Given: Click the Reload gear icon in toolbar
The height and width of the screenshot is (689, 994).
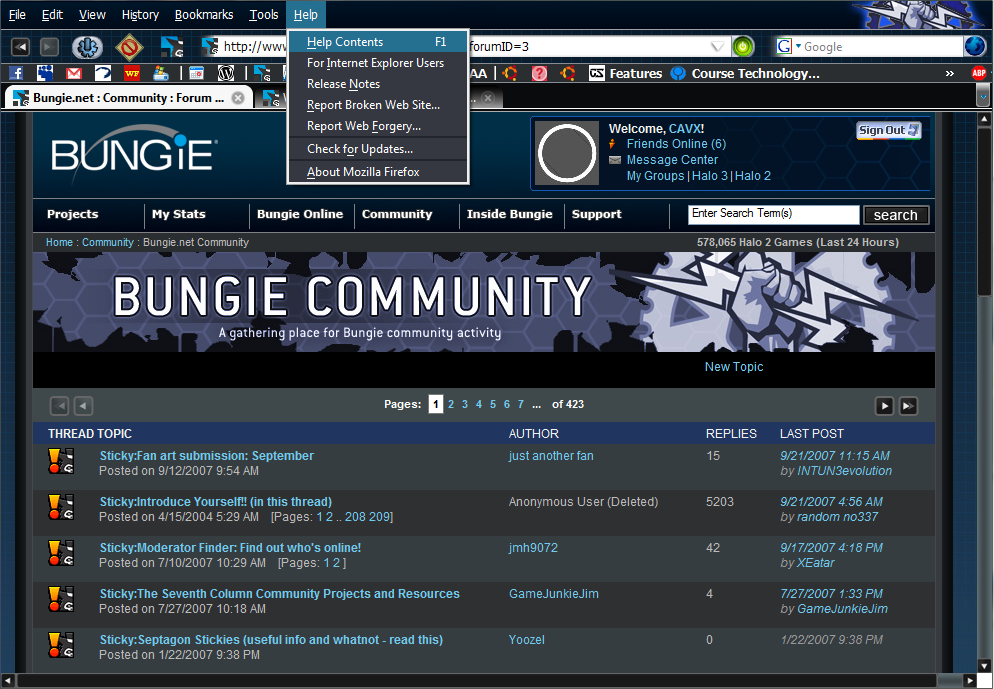Looking at the screenshot, I should click(87, 47).
